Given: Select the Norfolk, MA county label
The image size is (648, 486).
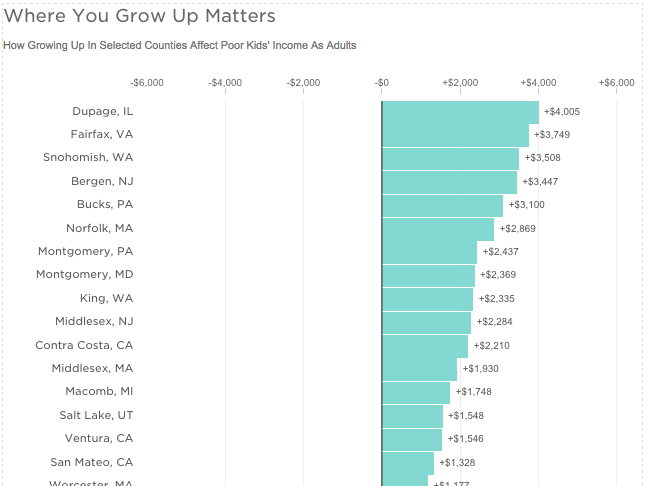Looking at the screenshot, I should [x=99, y=228].
